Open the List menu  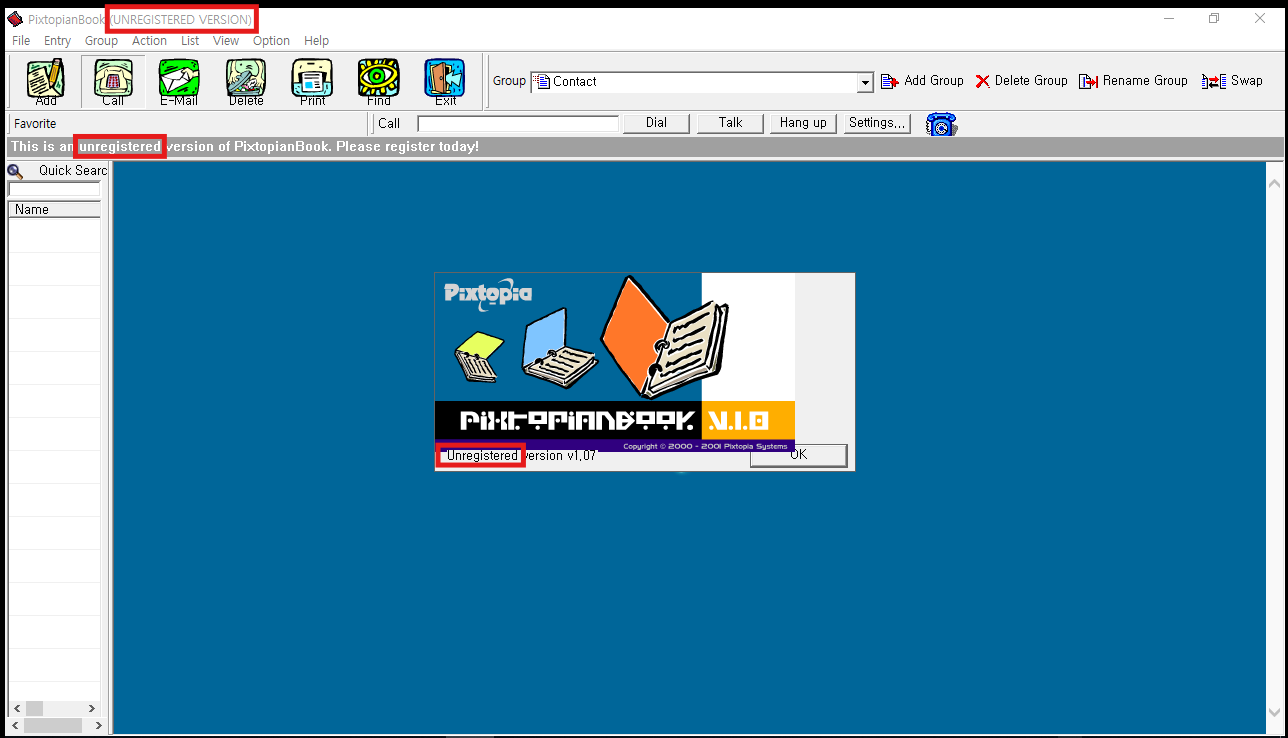[190, 41]
